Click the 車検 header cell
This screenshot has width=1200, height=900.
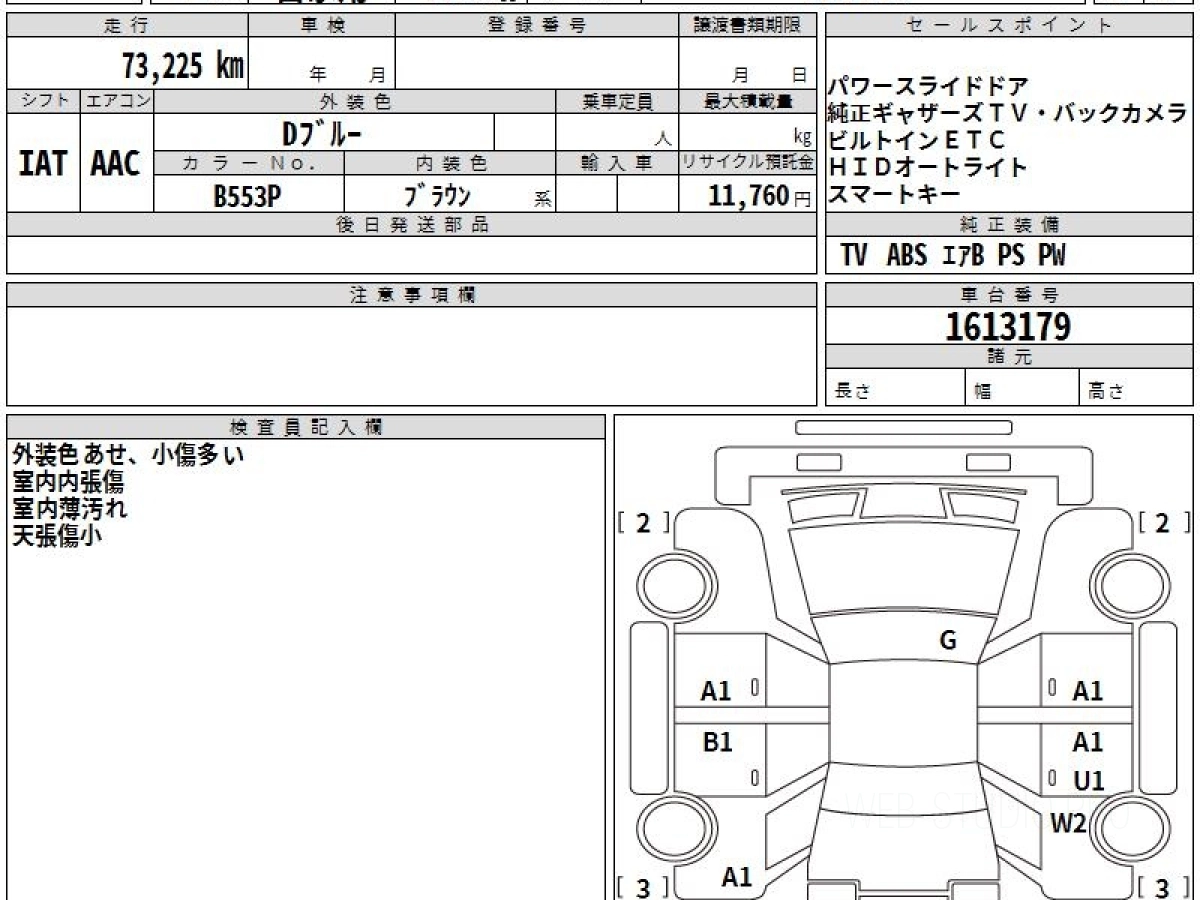[322, 26]
